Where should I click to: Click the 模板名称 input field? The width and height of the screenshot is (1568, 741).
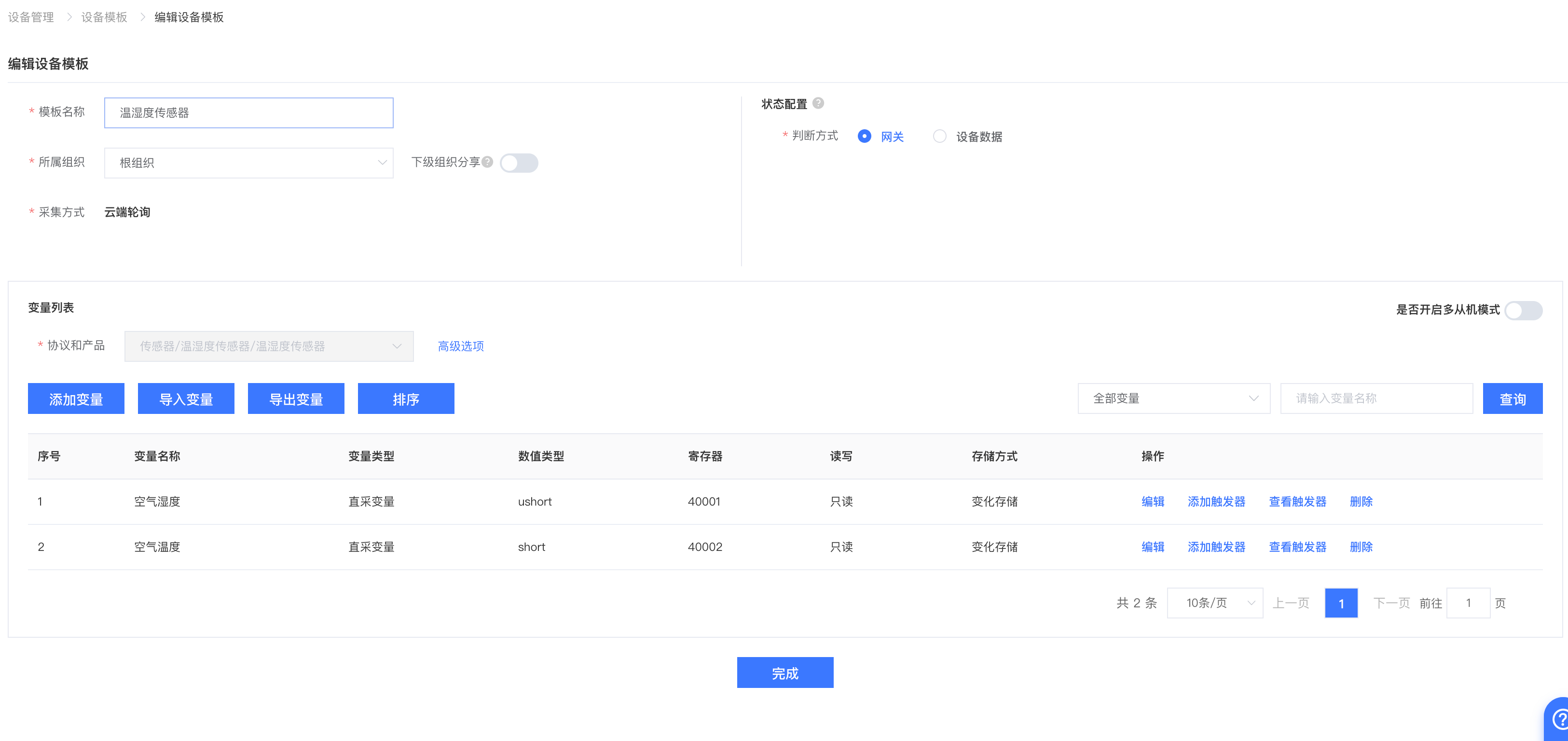tap(248, 112)
